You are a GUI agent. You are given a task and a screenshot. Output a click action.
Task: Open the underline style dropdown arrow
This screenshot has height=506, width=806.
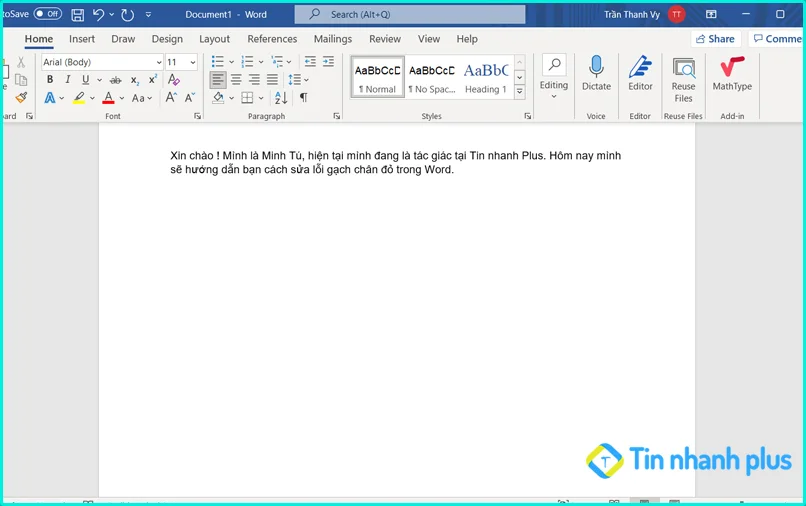click(99, 80)
